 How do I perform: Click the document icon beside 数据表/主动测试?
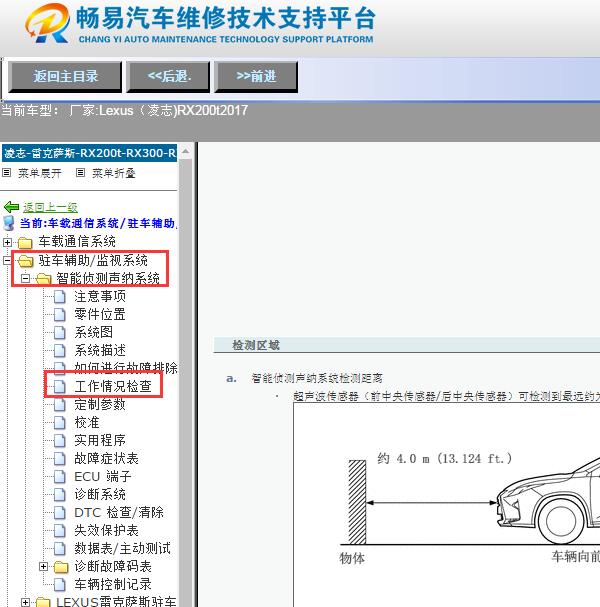pyautogui.click(x=60, y=549)
